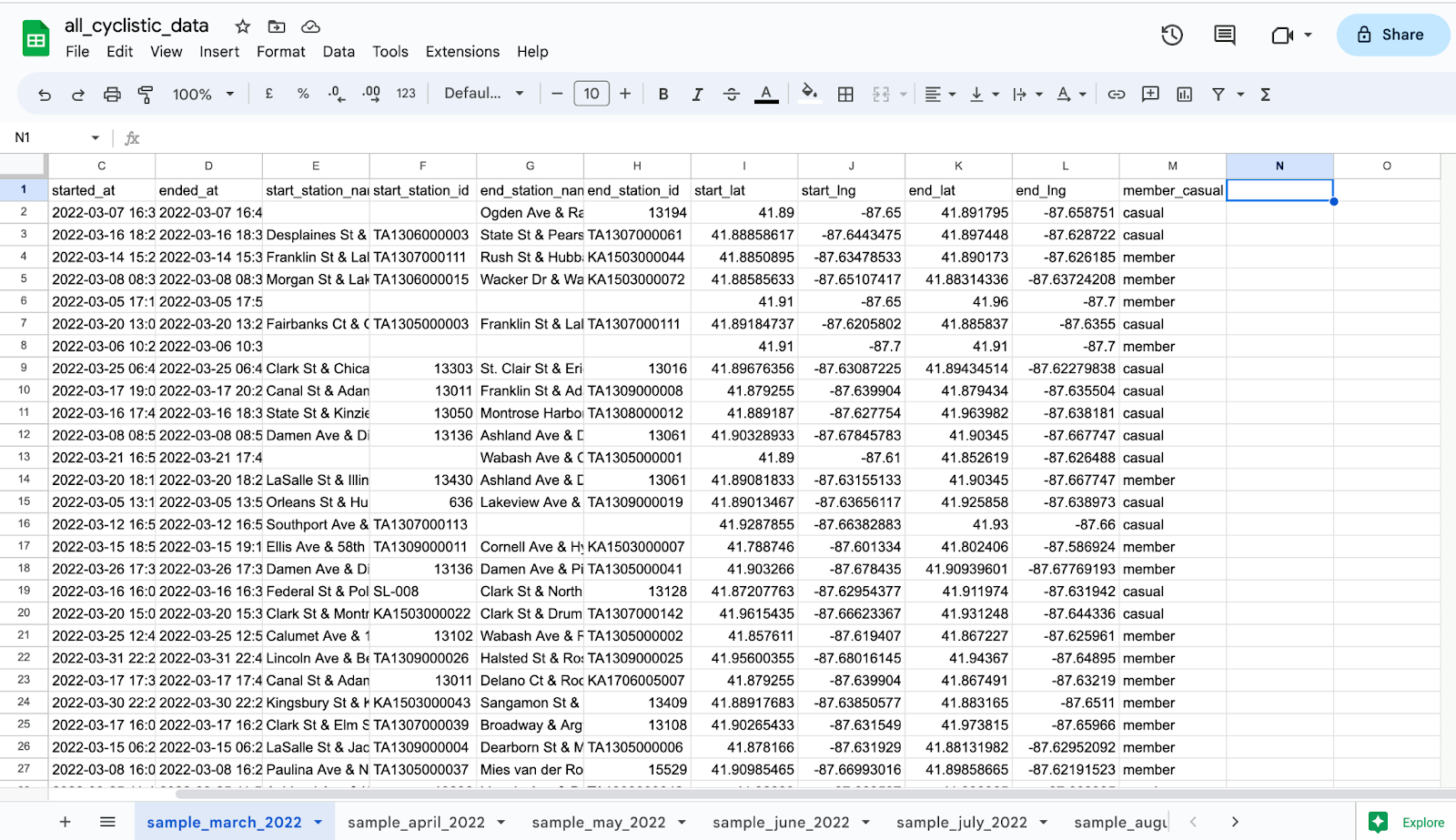The width and height of the screenshot is (1456, 840).
Task: Insert a link
Action: [x=1117, y=94]
